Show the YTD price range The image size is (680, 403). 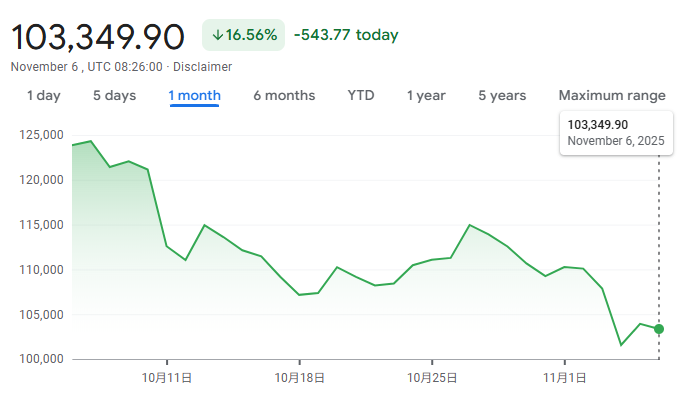pyautogui.click(x=361, y=96)
